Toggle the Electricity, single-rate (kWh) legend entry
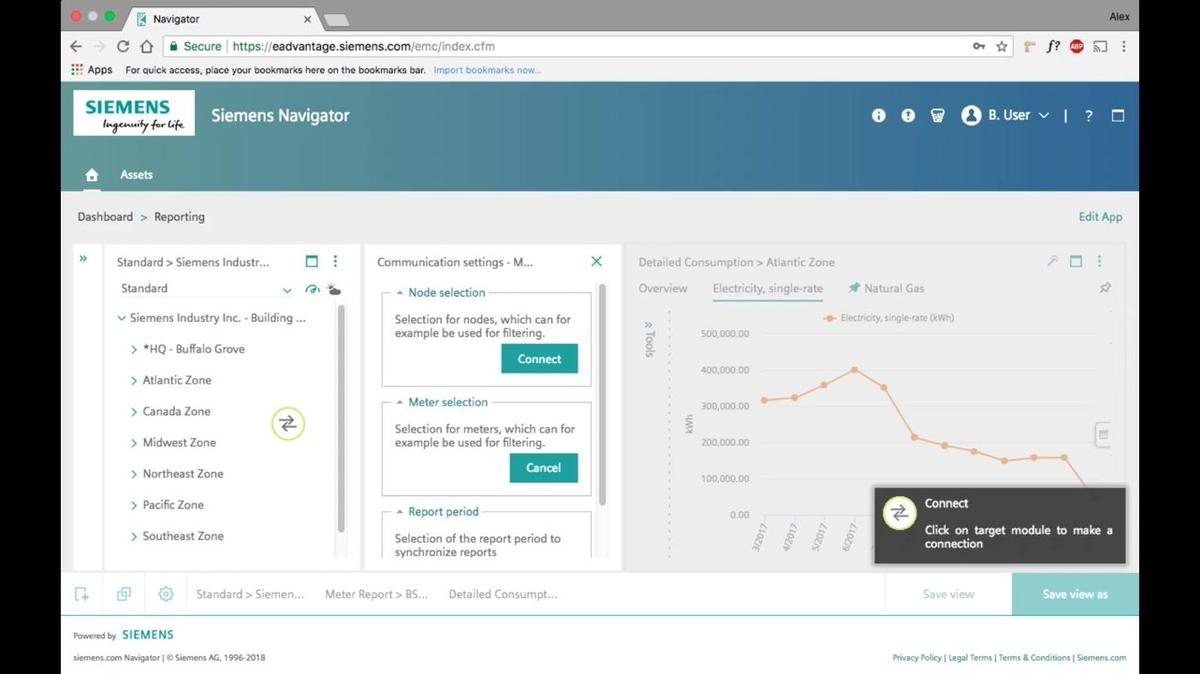 pos(888,318)
